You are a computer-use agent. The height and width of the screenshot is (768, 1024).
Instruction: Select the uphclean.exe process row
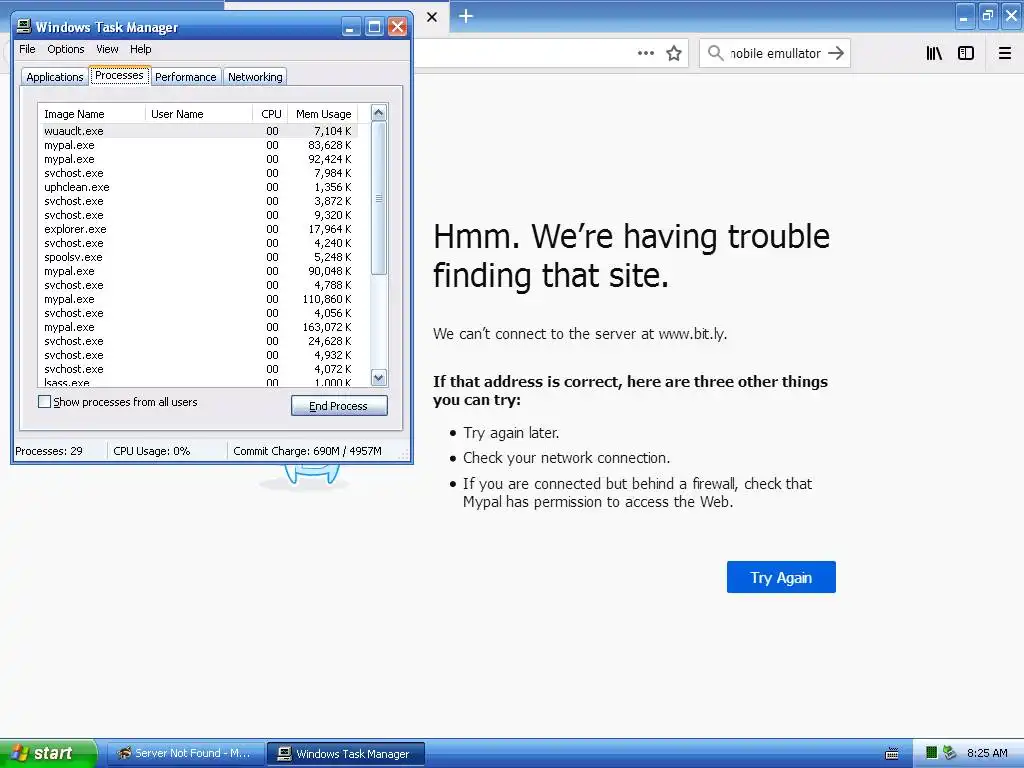(x=199, y=187)
